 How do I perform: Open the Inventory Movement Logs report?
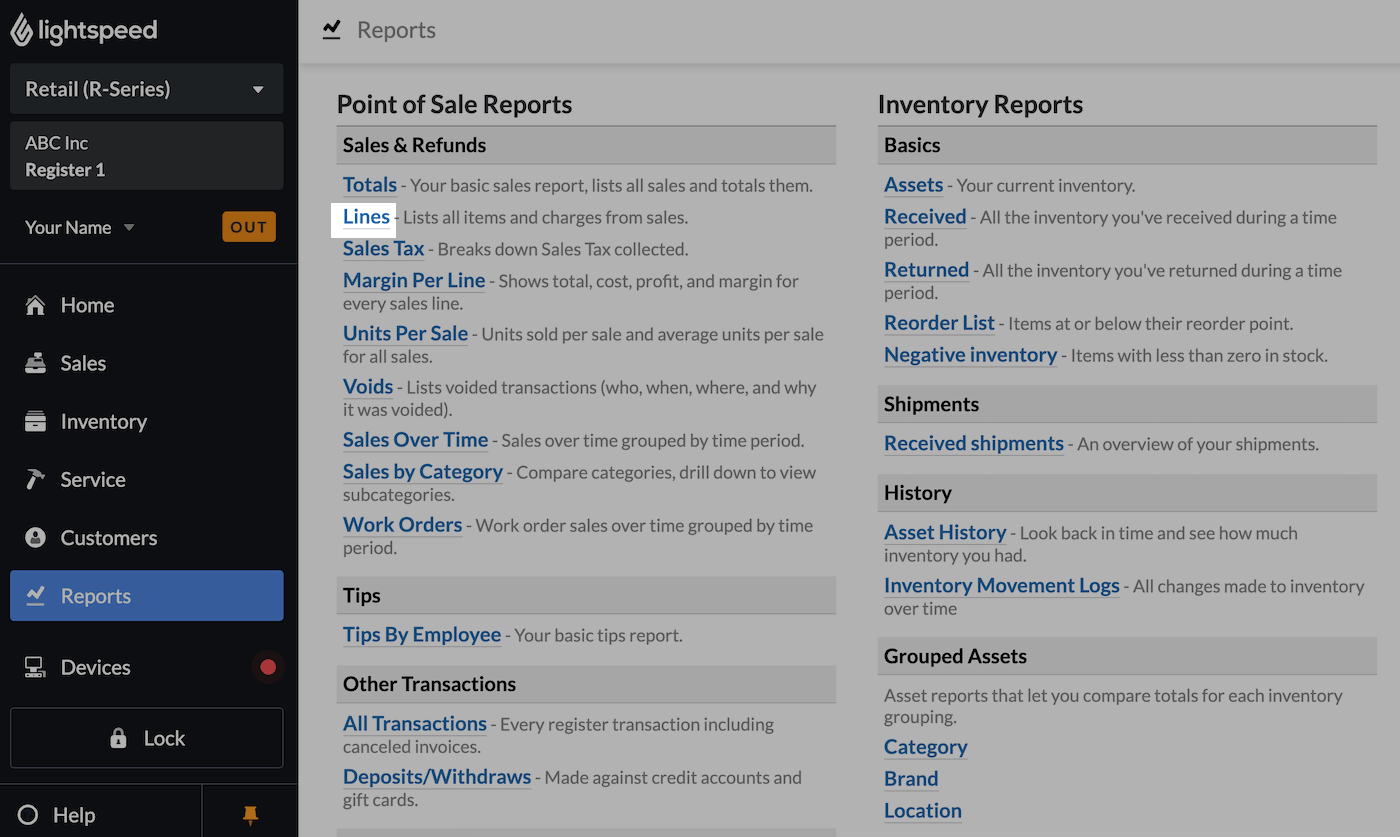[x=1002, y=586]
